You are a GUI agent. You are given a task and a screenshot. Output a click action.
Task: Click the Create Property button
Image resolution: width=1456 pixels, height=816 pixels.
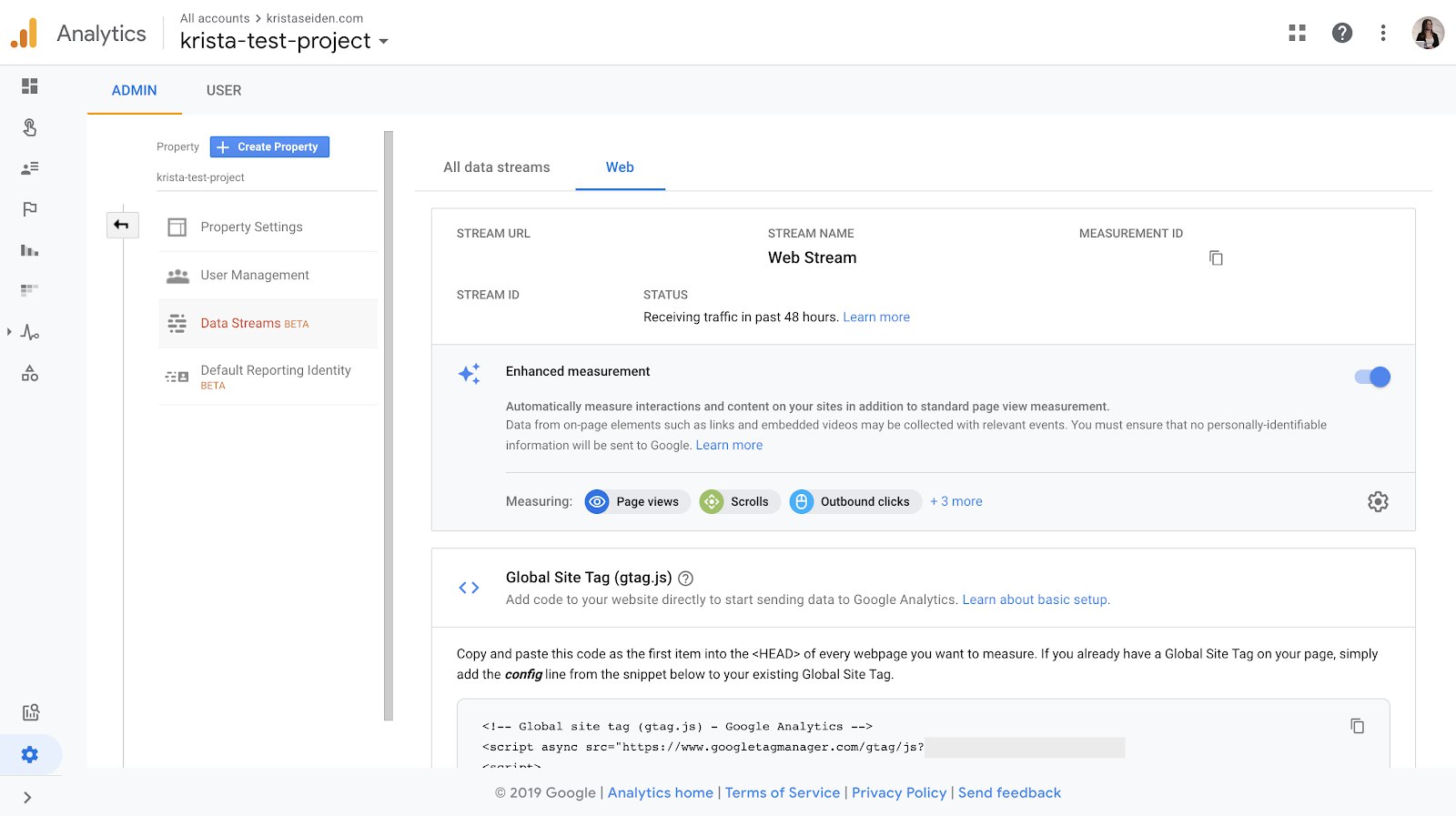click(x=269, y=146)
